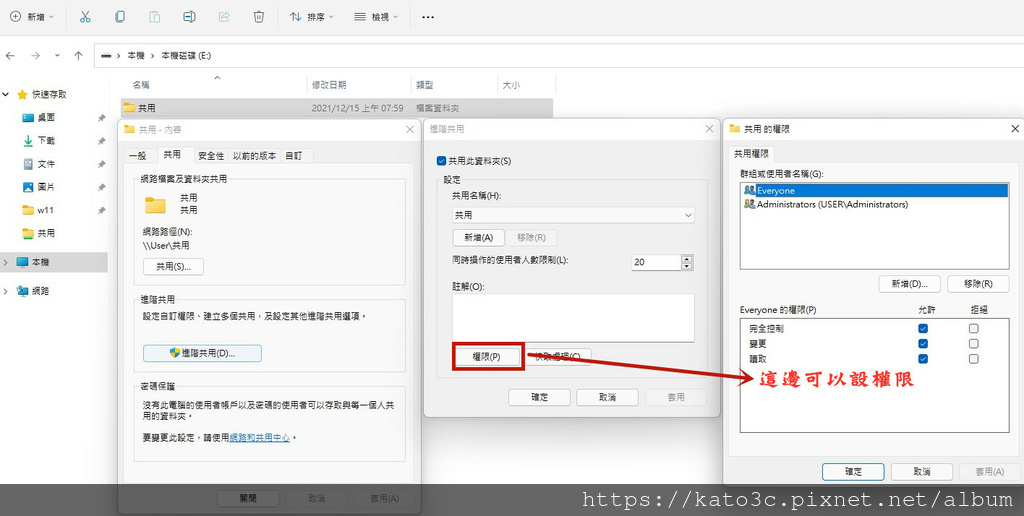The height and width of the screenshot is (516, 1024).
Task: Expand the 共用名稱 combo box
Action: [x=688, y=215]
